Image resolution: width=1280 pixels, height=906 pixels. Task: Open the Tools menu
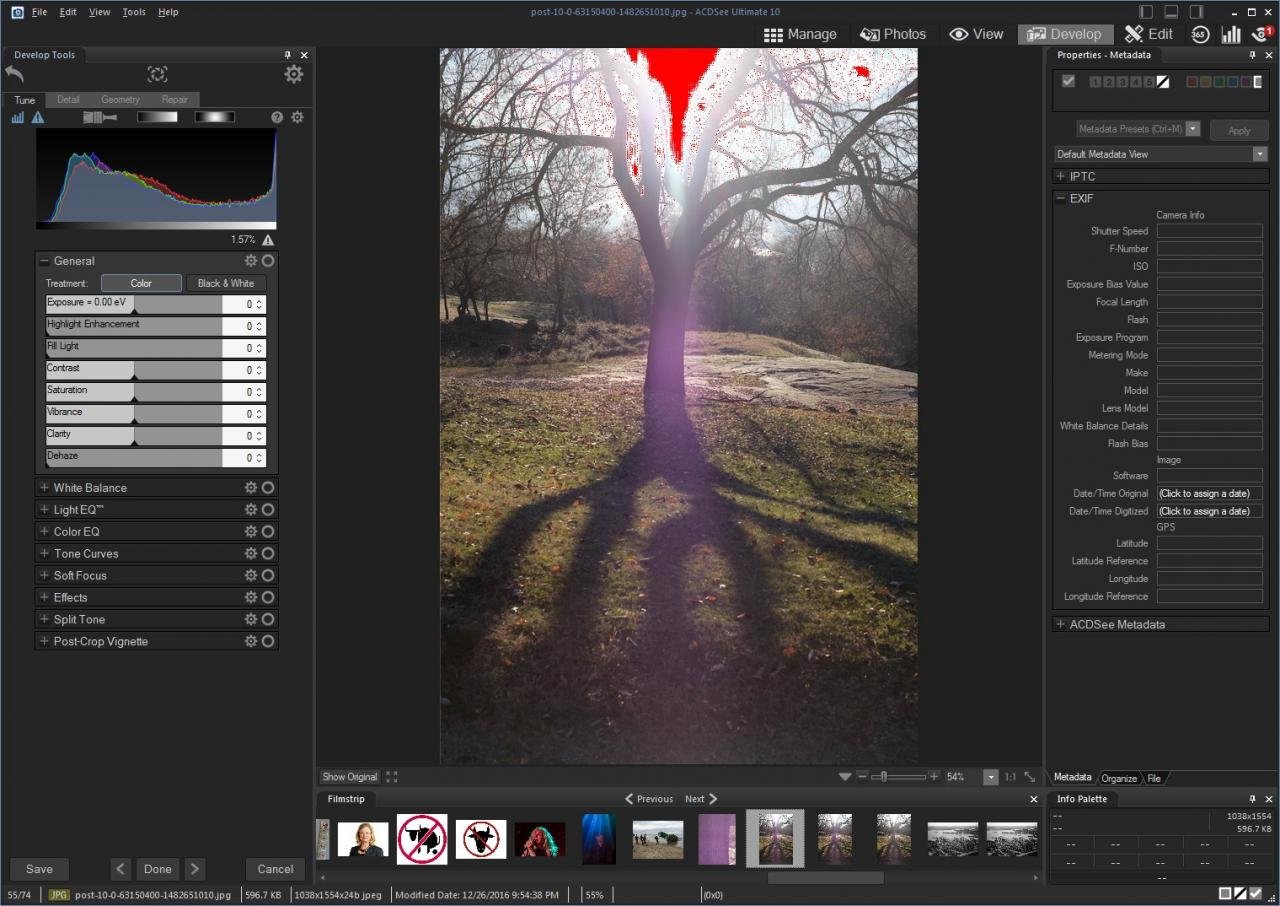pyautogui.click(x=134, y=12)
